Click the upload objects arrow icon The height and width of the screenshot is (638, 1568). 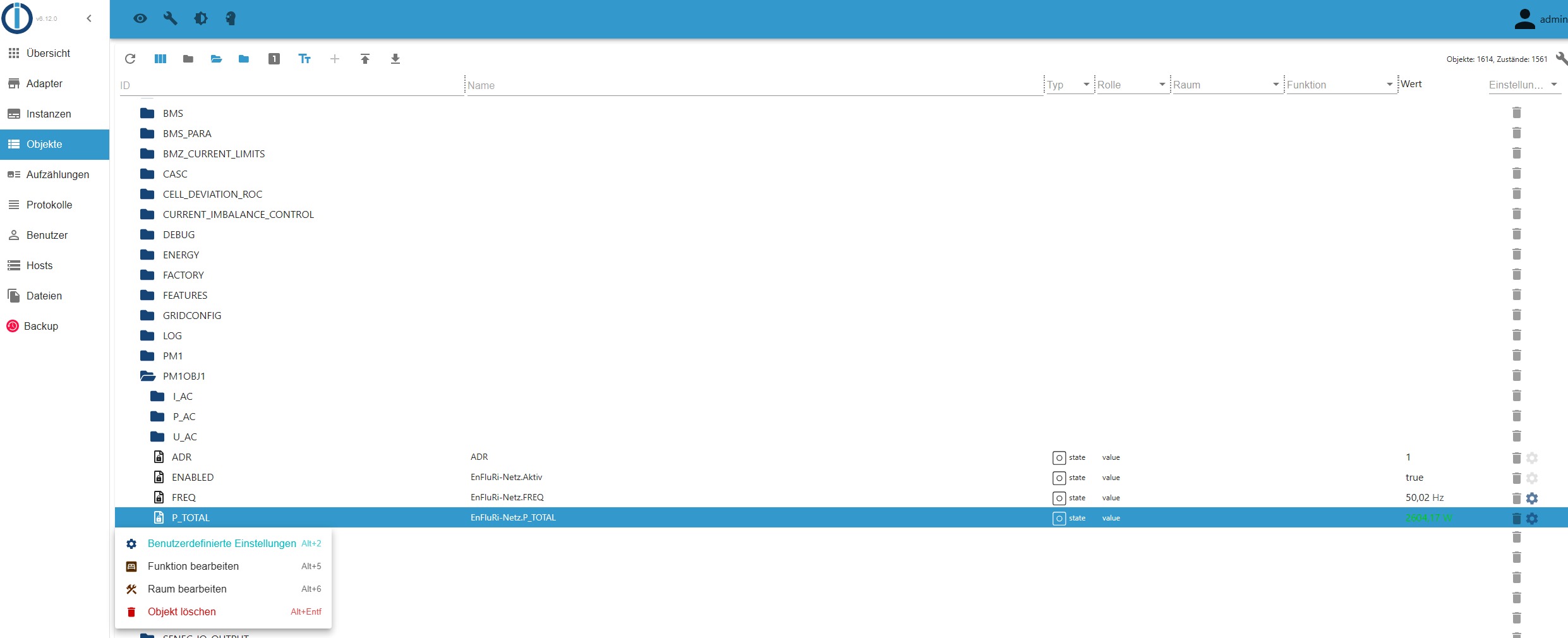[x=365, y=59]
